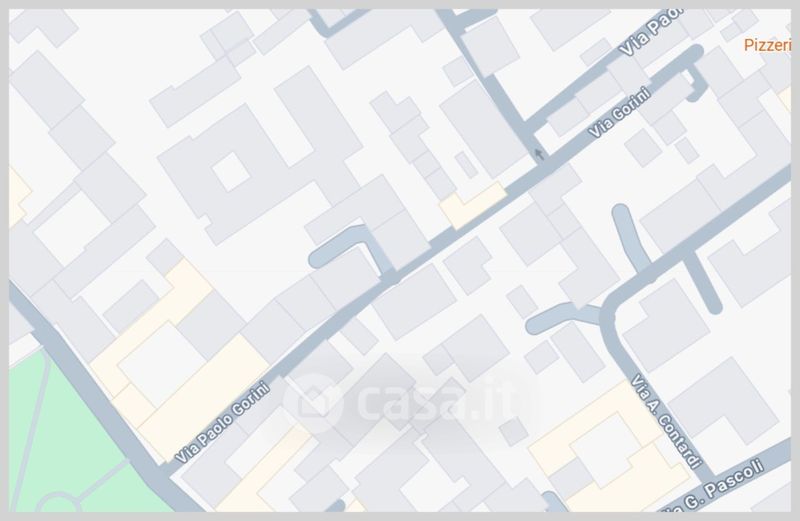Click the Via G. Pascoli street label
The height and width of the screenshot is (521, 800).
(x=714, y=489)
